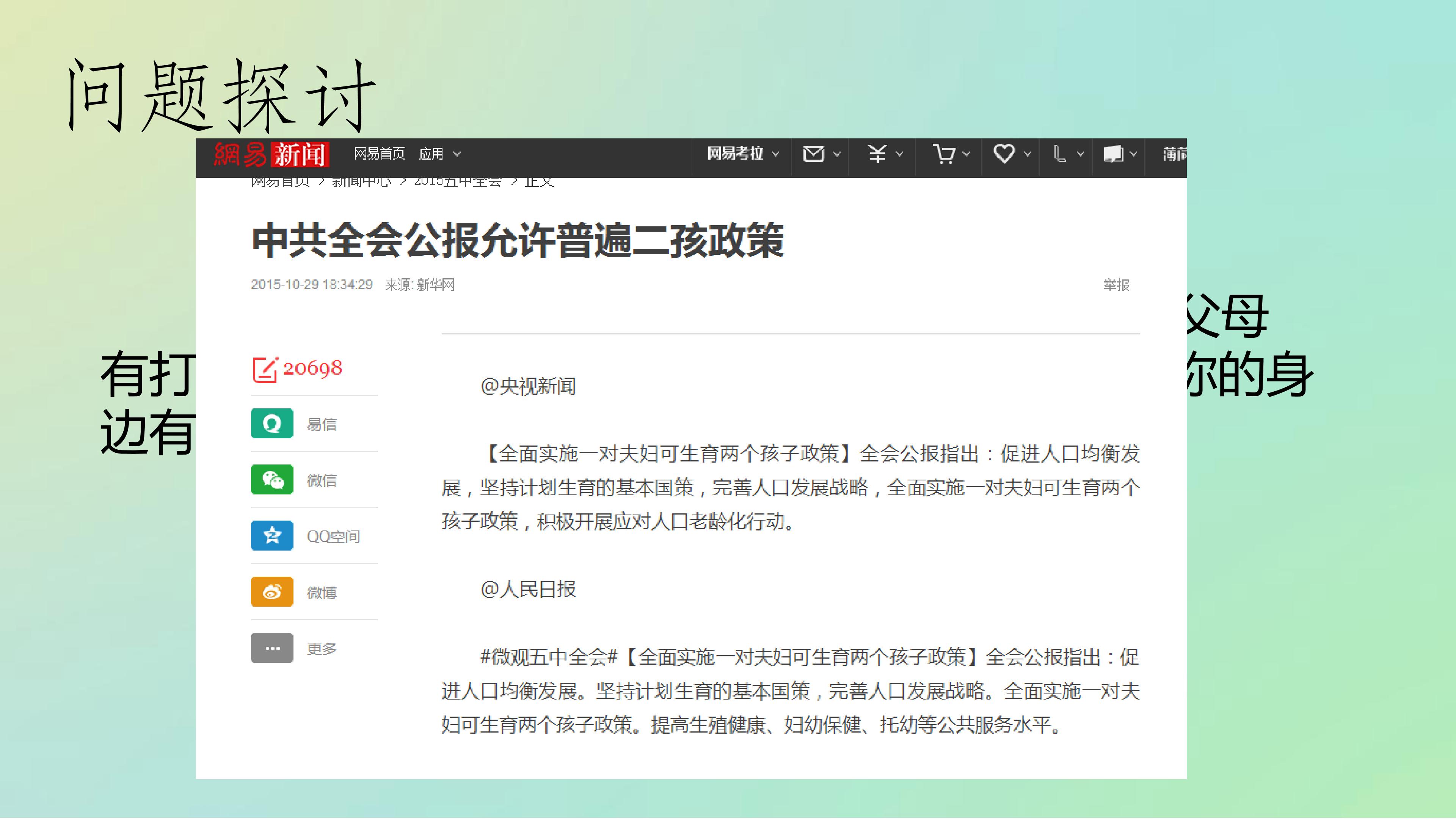Click the heart icon in top bar

pyautogui.click(x=1004, y=154)
